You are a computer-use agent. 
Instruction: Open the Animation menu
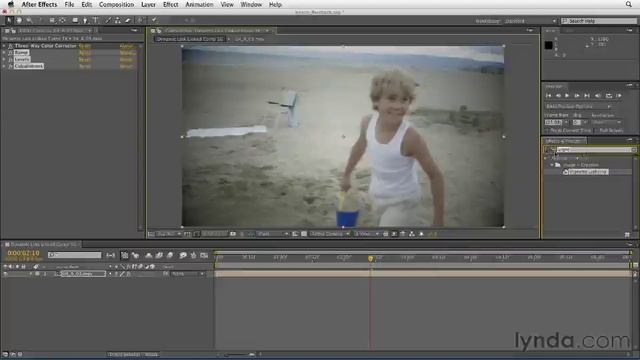coord(199,4)
